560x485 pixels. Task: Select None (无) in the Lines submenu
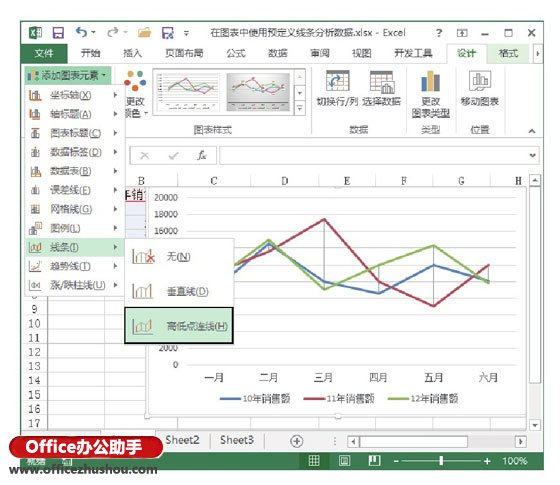click(179, 256)
